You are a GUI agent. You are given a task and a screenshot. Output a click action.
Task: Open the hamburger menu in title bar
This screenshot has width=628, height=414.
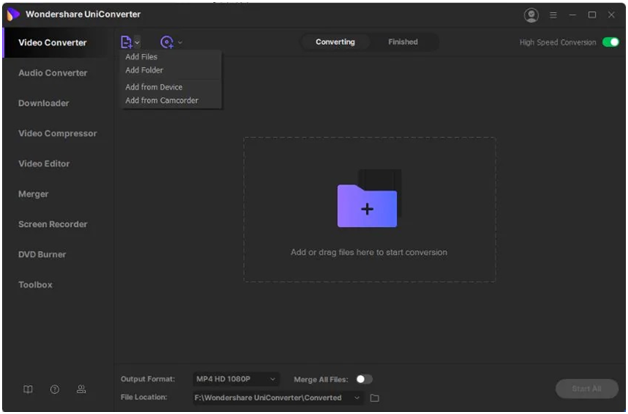pos(553,15)
